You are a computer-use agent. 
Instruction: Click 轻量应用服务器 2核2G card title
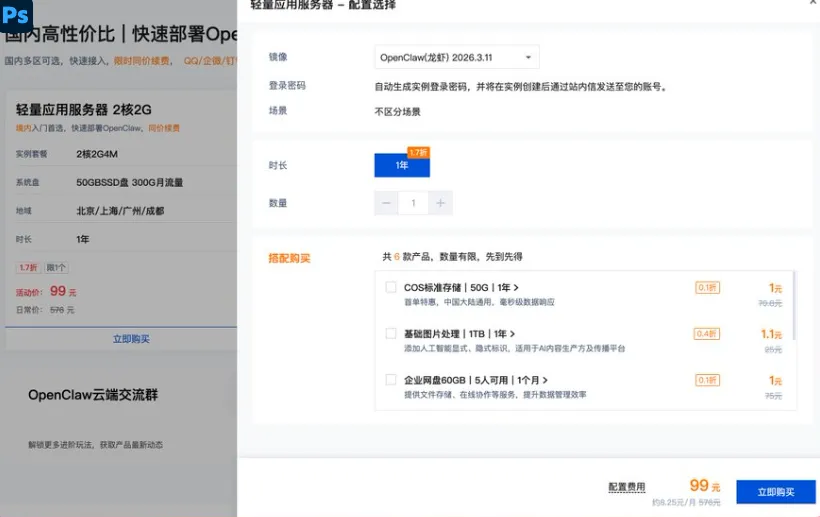point(84,110)
